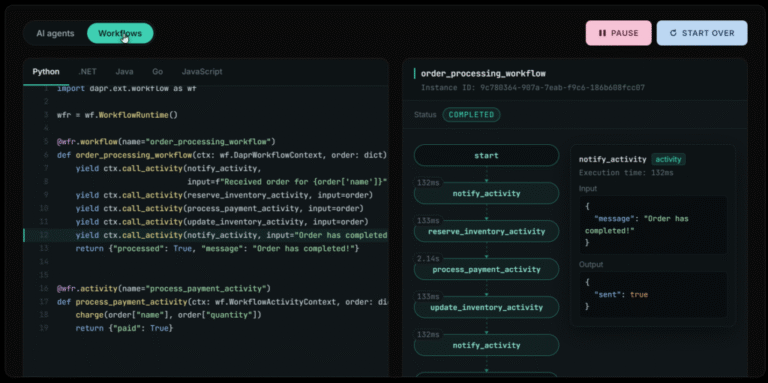Click the restart arrow icon in START OVER
Viewport: 768px width, 383px height.
pos(673,33)
